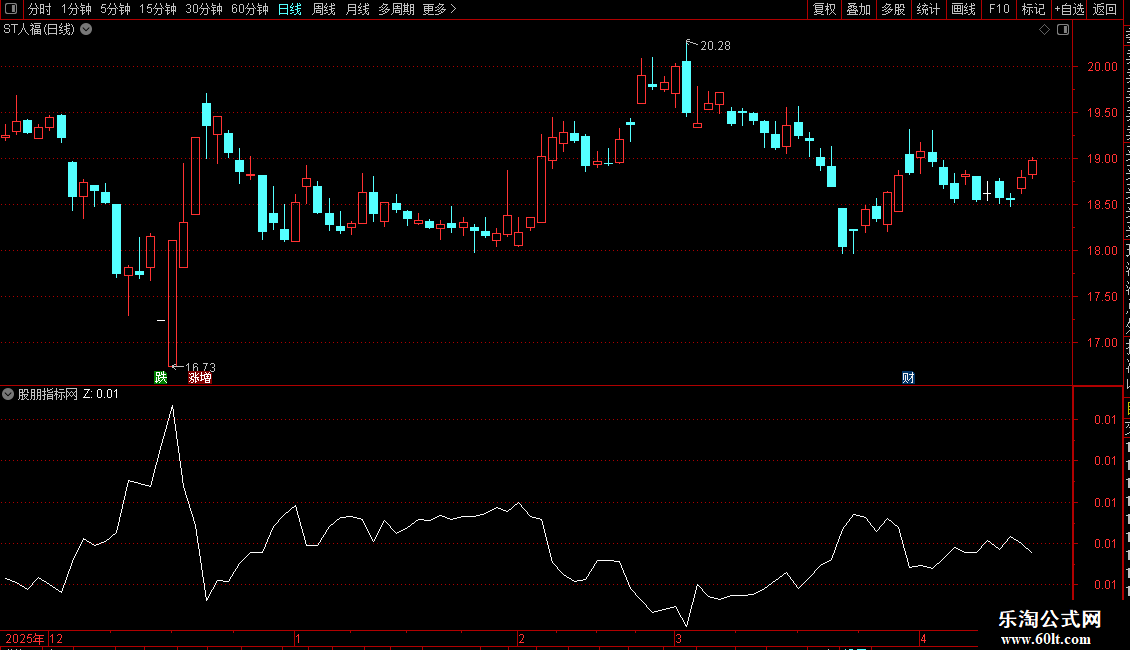Click the 复权 adjustment button
This screenshot has height=650, width=1130.
[824, 9]
